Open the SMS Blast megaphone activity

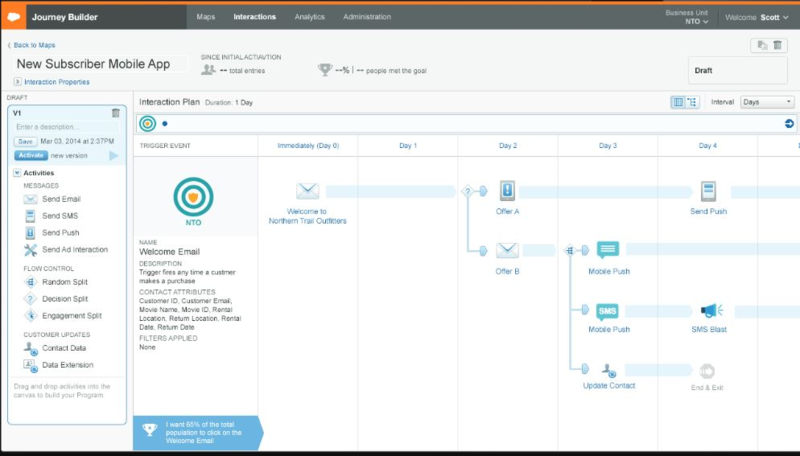click(x=711, y=310)
